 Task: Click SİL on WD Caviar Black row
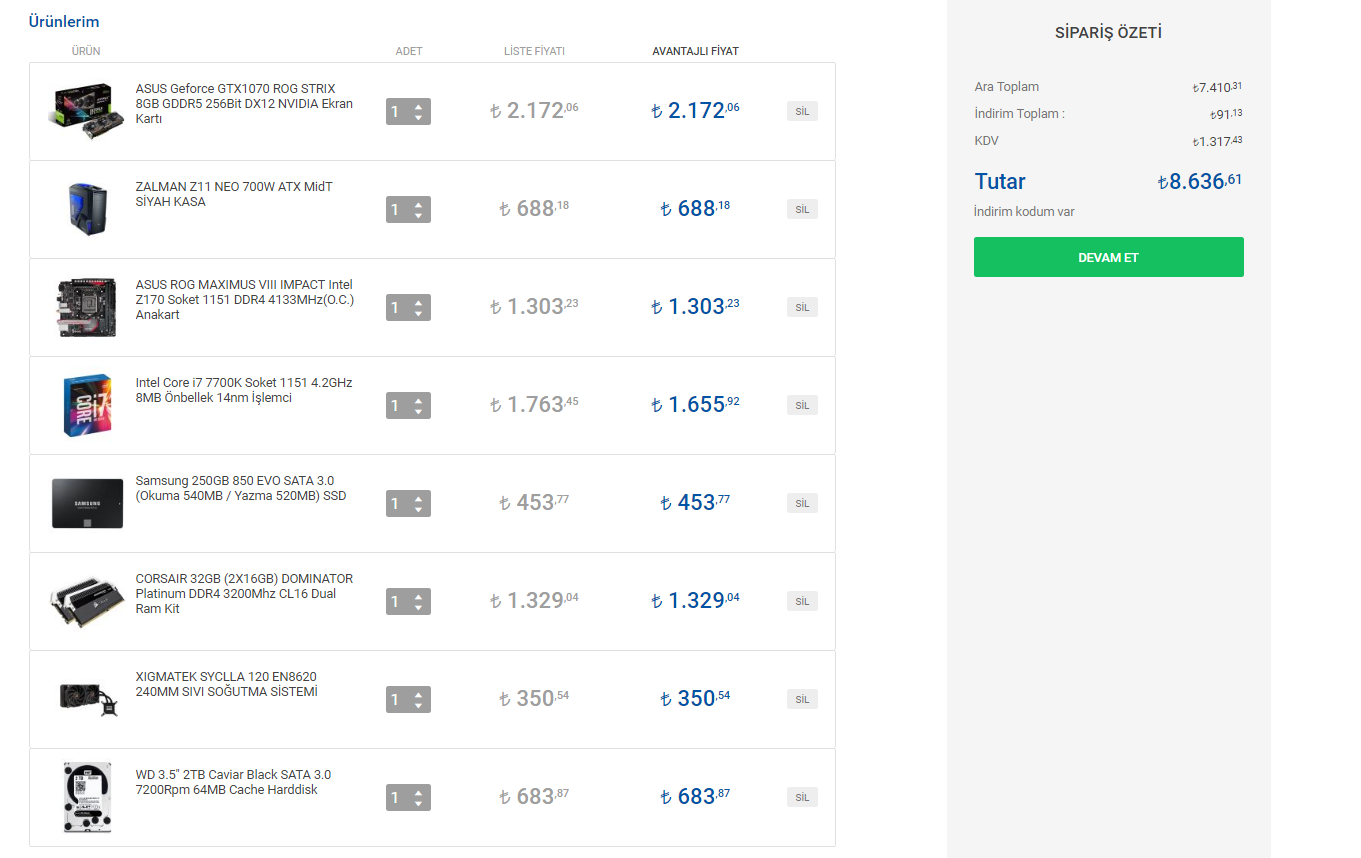802,797
